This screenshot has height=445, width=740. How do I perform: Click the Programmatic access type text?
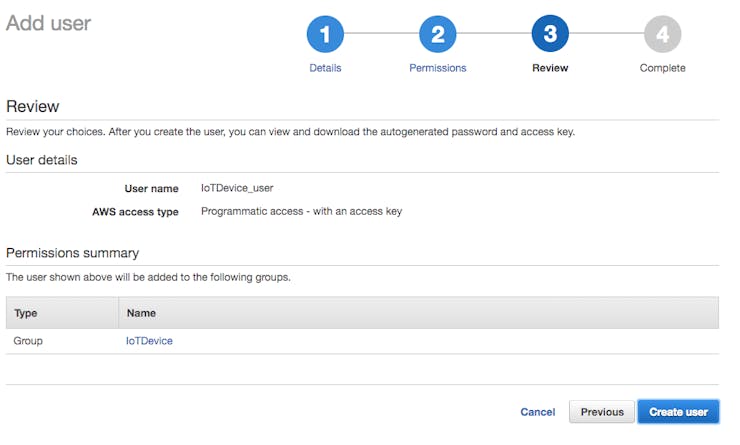[x=302, y=211]
